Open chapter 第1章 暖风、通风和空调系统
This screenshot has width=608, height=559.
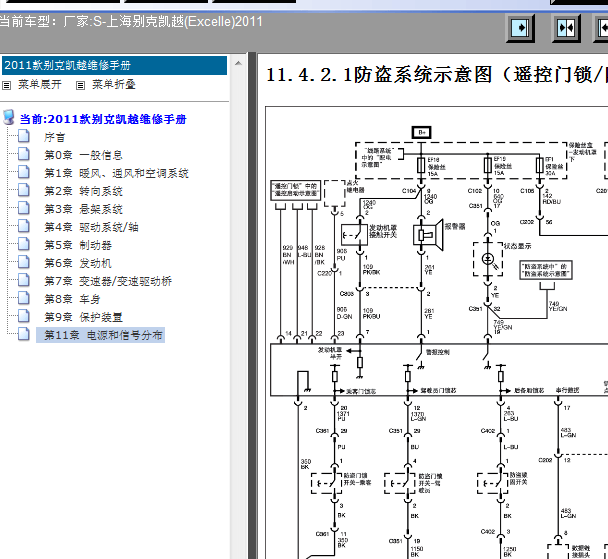[116, 173]
